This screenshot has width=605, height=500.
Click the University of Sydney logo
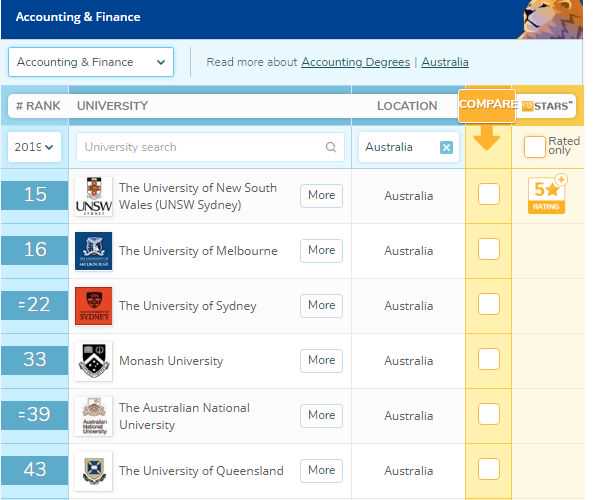point(94,306)
